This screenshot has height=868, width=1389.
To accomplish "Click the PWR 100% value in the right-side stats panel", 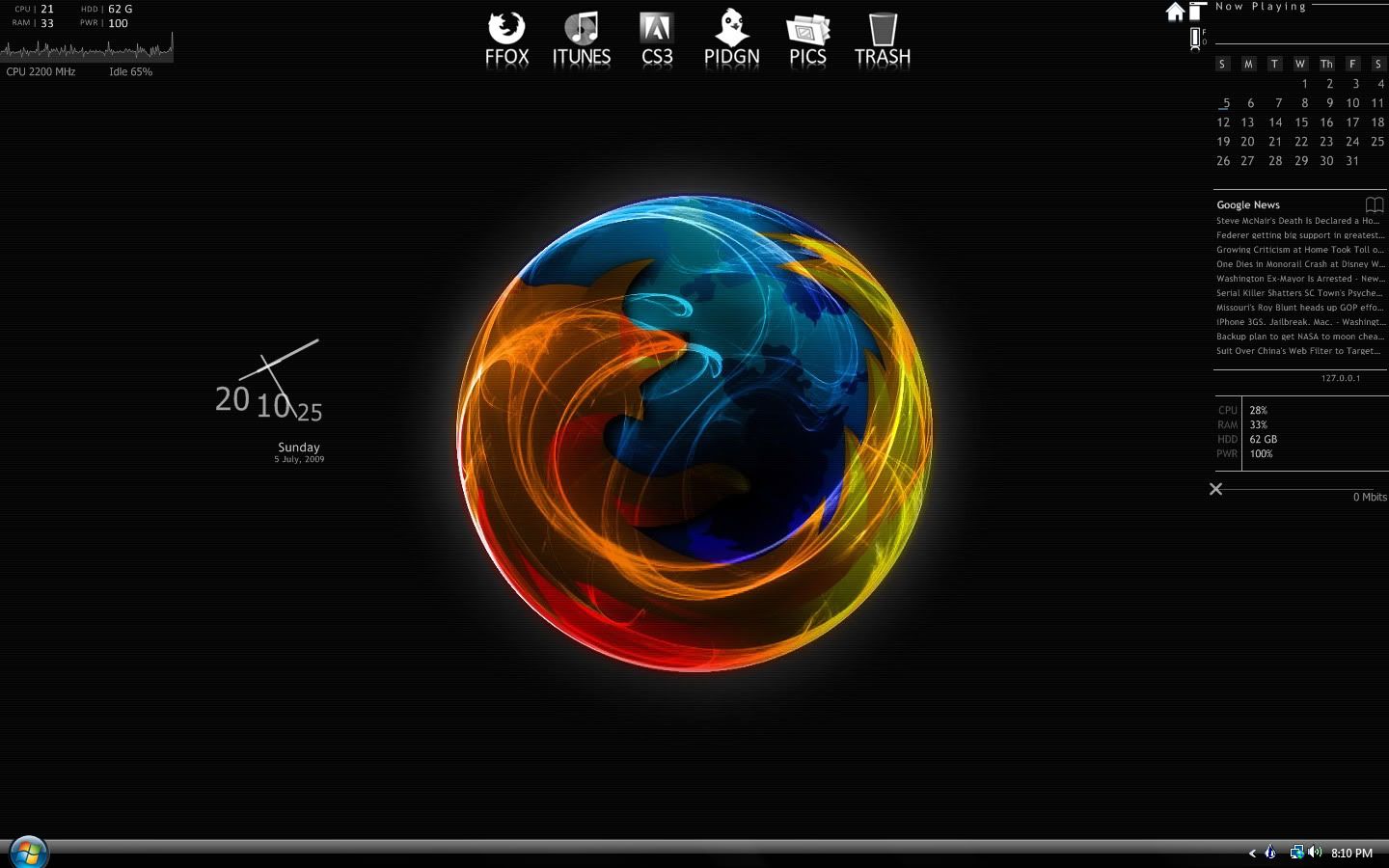I will tap(1262, 453).
